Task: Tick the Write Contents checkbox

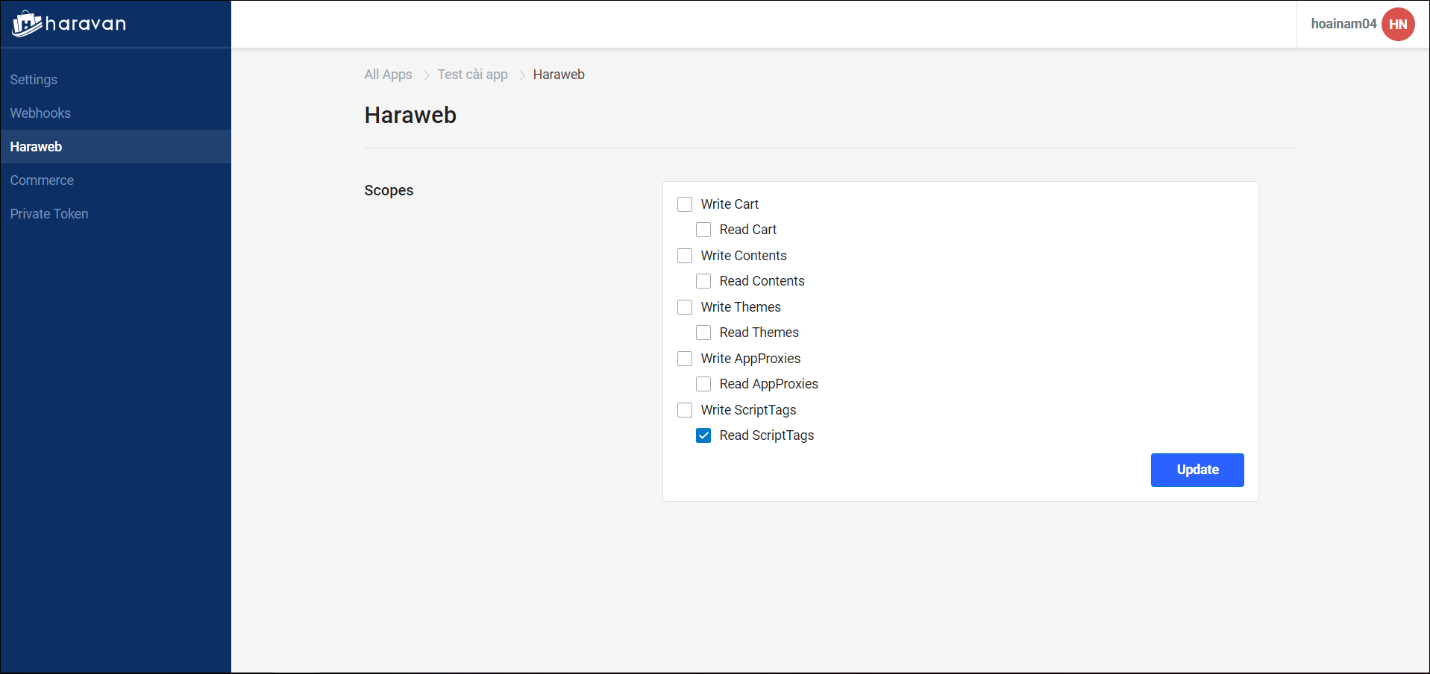Action: click(x=685, y=256)
